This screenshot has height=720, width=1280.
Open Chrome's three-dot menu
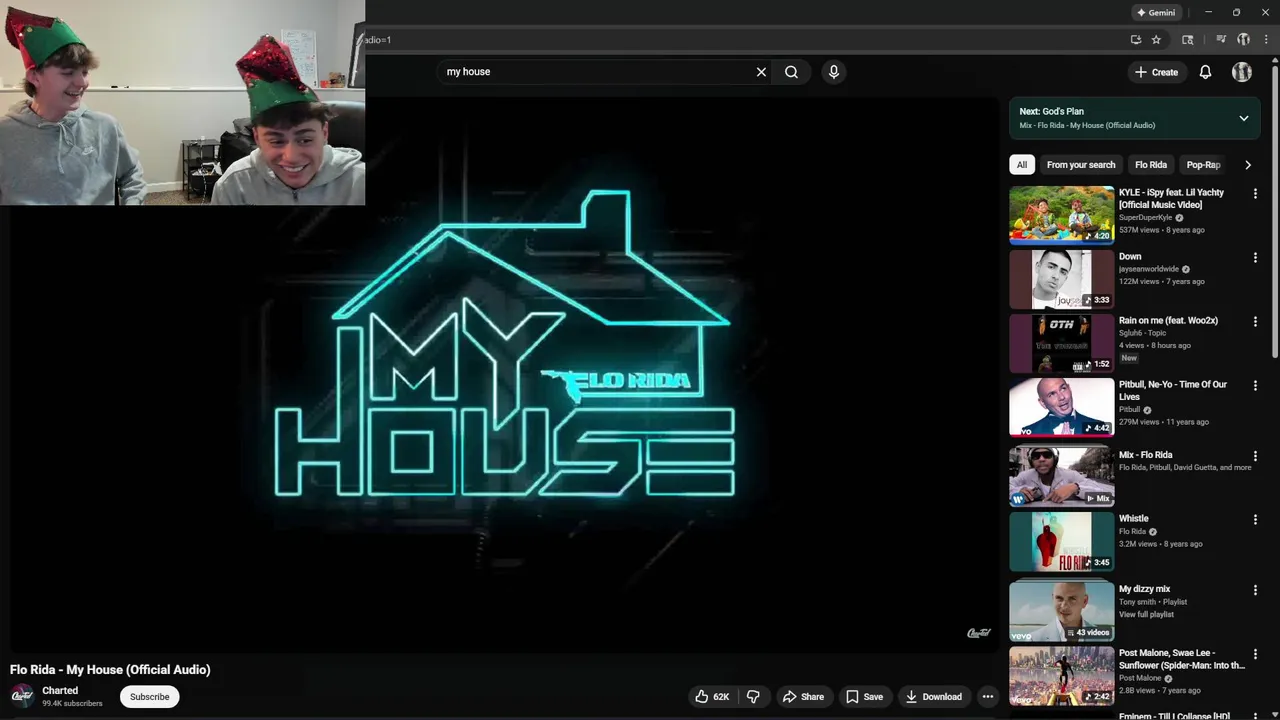click(x=1266, y=40)
